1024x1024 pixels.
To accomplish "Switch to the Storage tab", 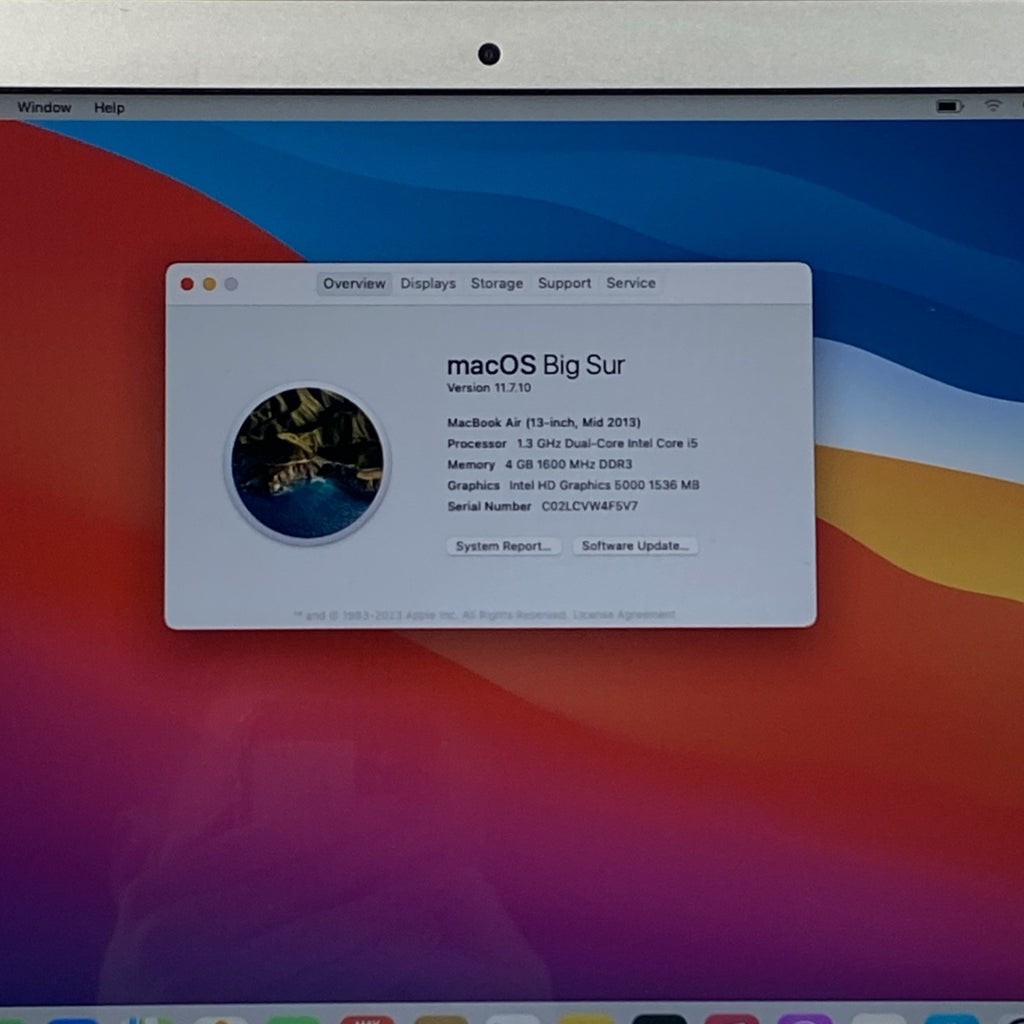I will [x=496, y=283].
